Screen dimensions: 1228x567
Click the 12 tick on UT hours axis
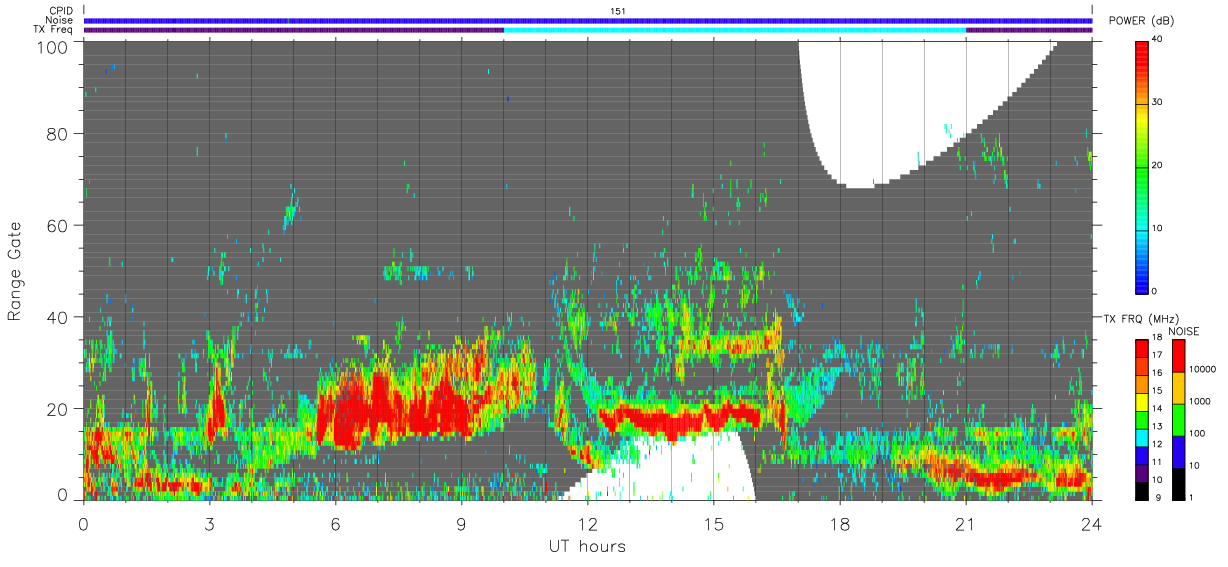(x=588, y=523)
